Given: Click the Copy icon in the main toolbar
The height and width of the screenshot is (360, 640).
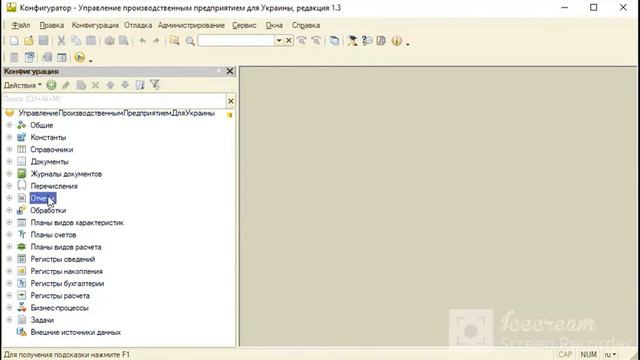Looking at the screenshot, I should coord(76,41).
